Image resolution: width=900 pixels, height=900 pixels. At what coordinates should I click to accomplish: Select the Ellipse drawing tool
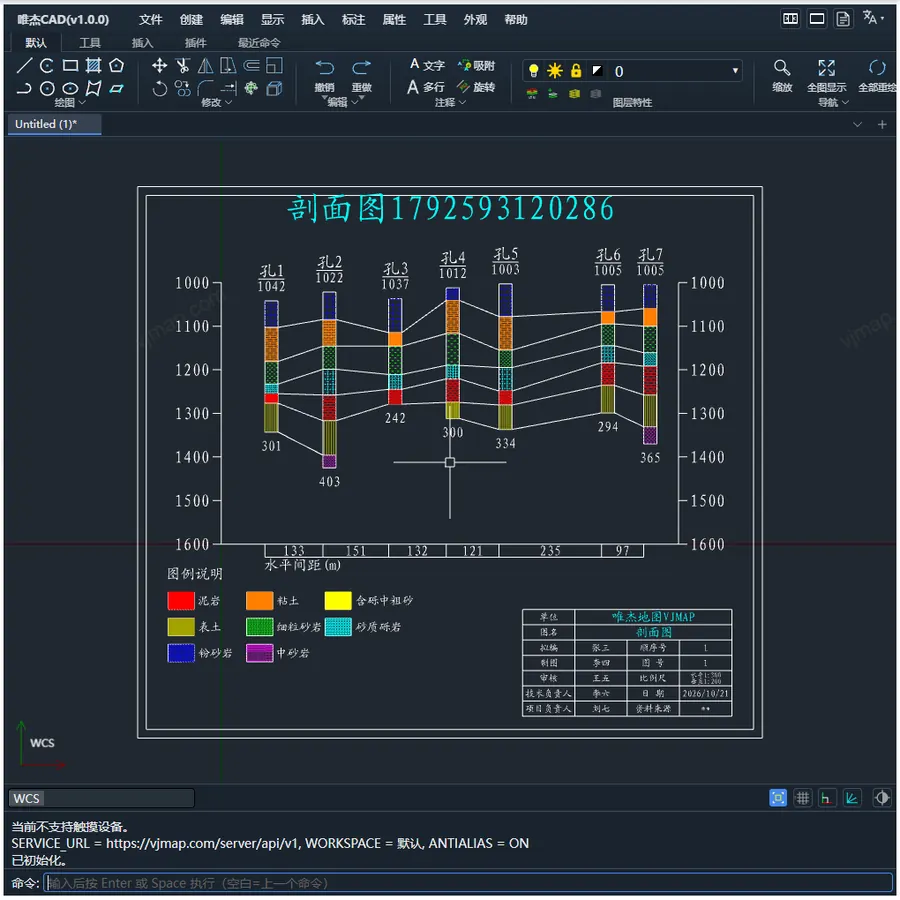pyautogui.click(x=70, y=88)
